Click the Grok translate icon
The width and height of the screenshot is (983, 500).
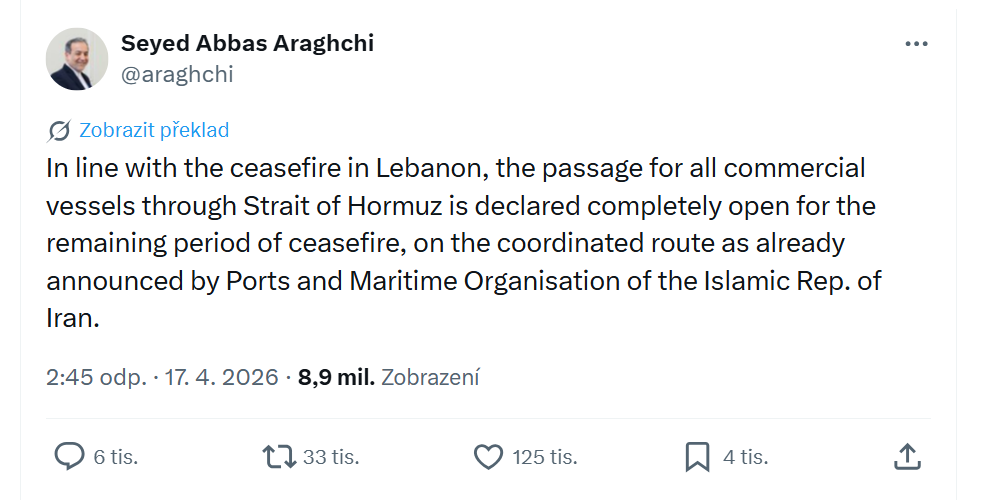coord(59,130)
